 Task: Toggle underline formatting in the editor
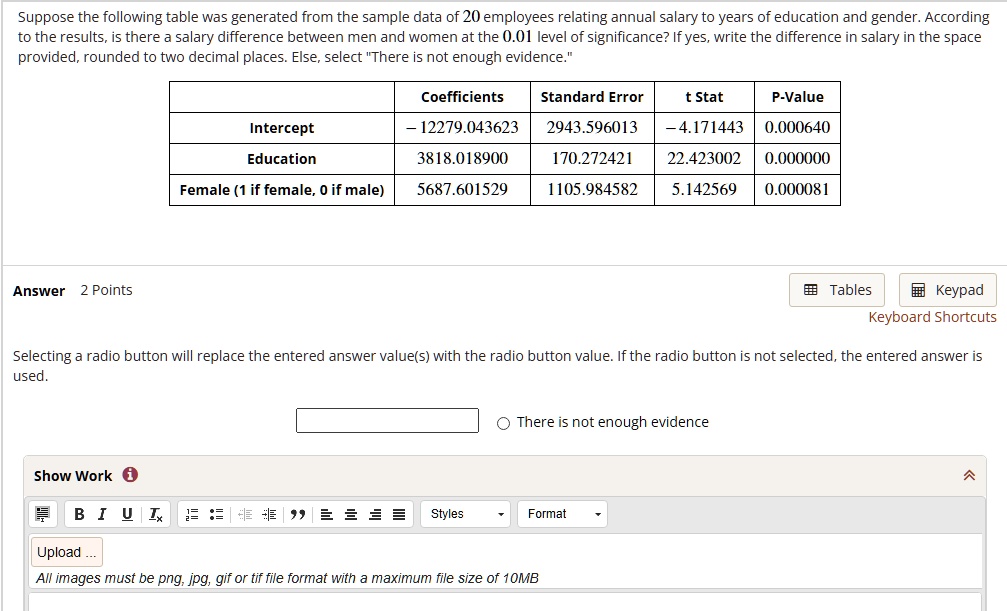point(125,514)
